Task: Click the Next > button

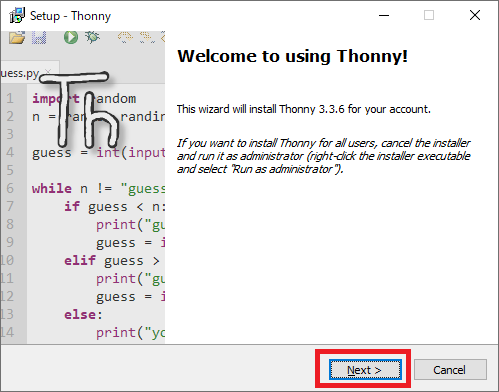Action: point(365,370)
